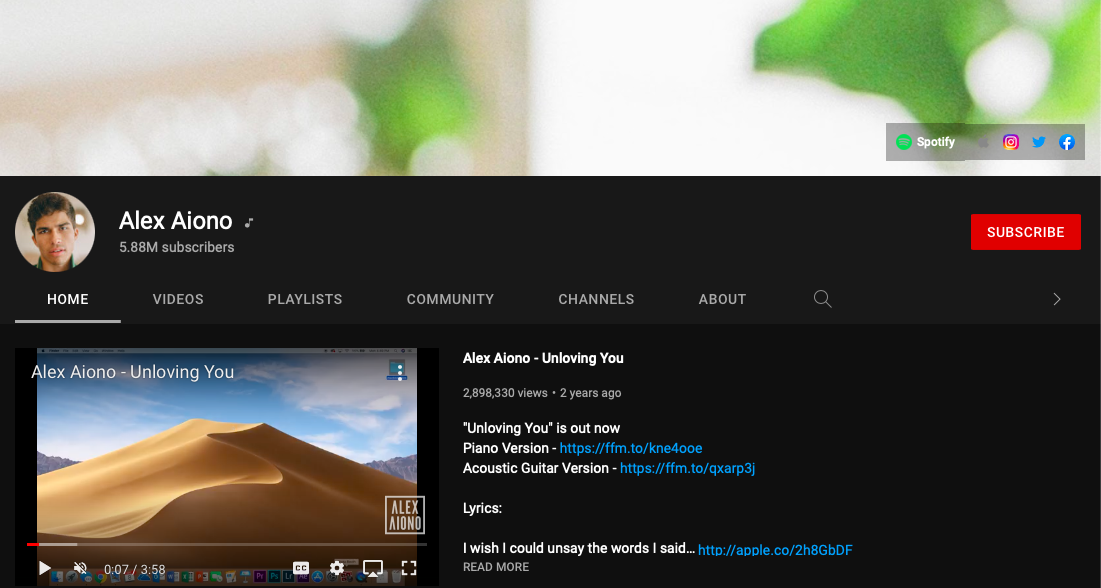Click the music note artist badge
1101x588 pixels.
click(x=249, y=223)
